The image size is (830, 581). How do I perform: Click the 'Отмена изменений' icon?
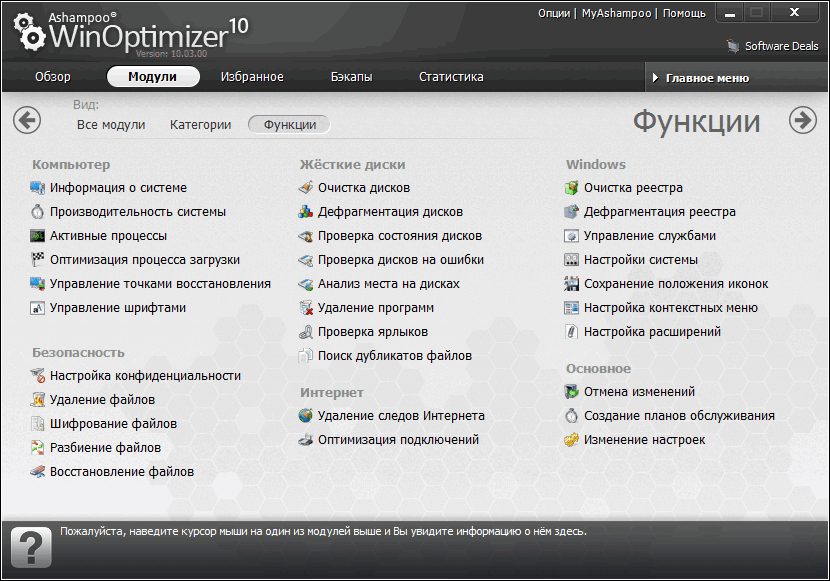point(572,392)
